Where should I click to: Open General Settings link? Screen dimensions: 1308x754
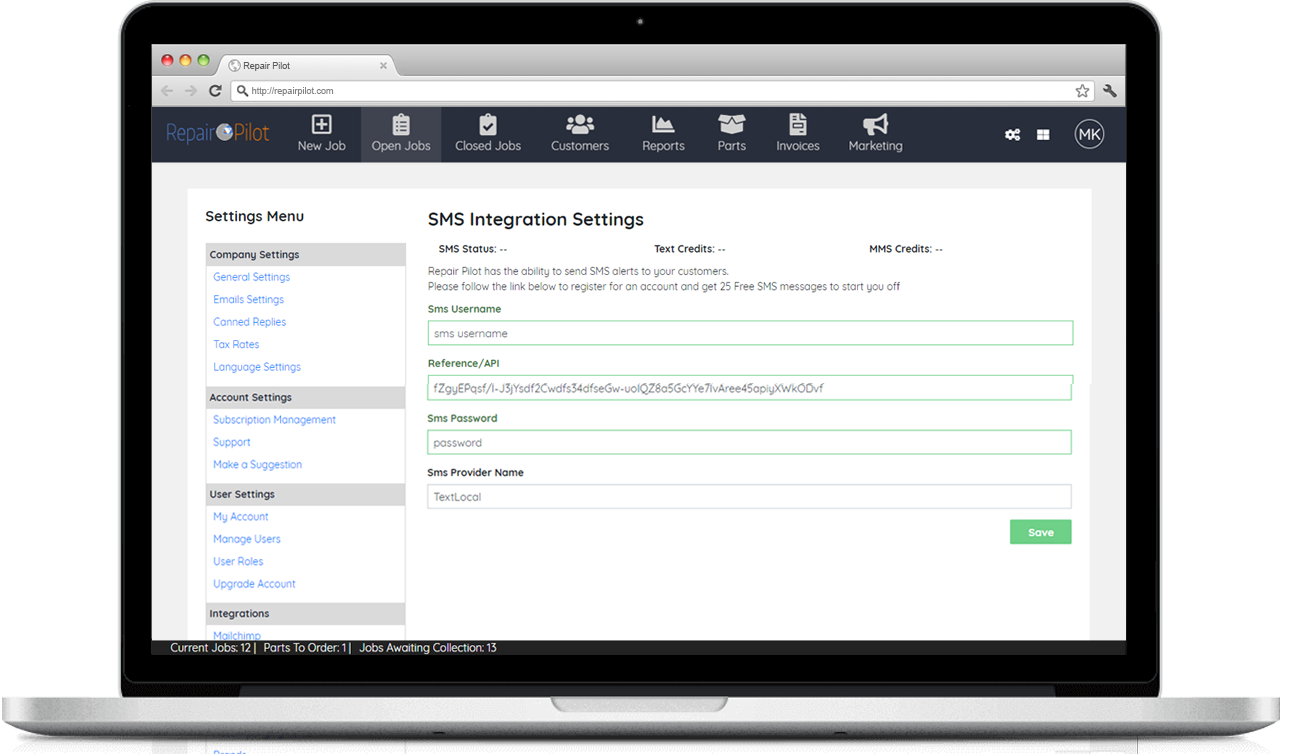click(x=251, y=277)
